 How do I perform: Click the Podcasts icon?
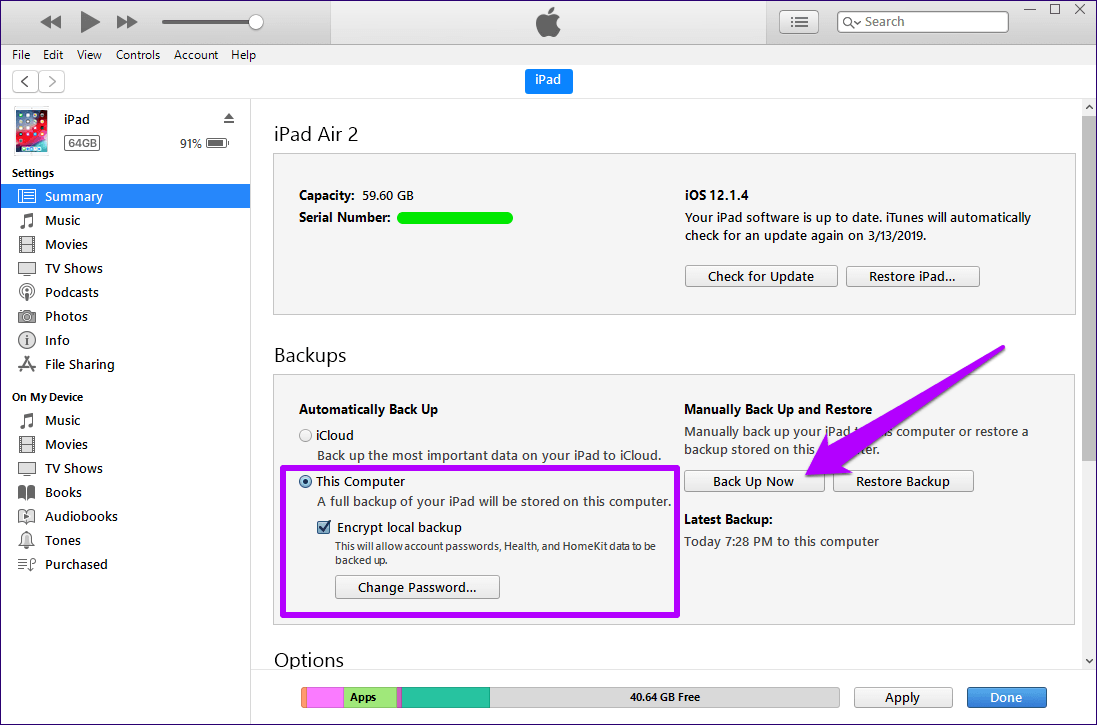tap(27, 293)
